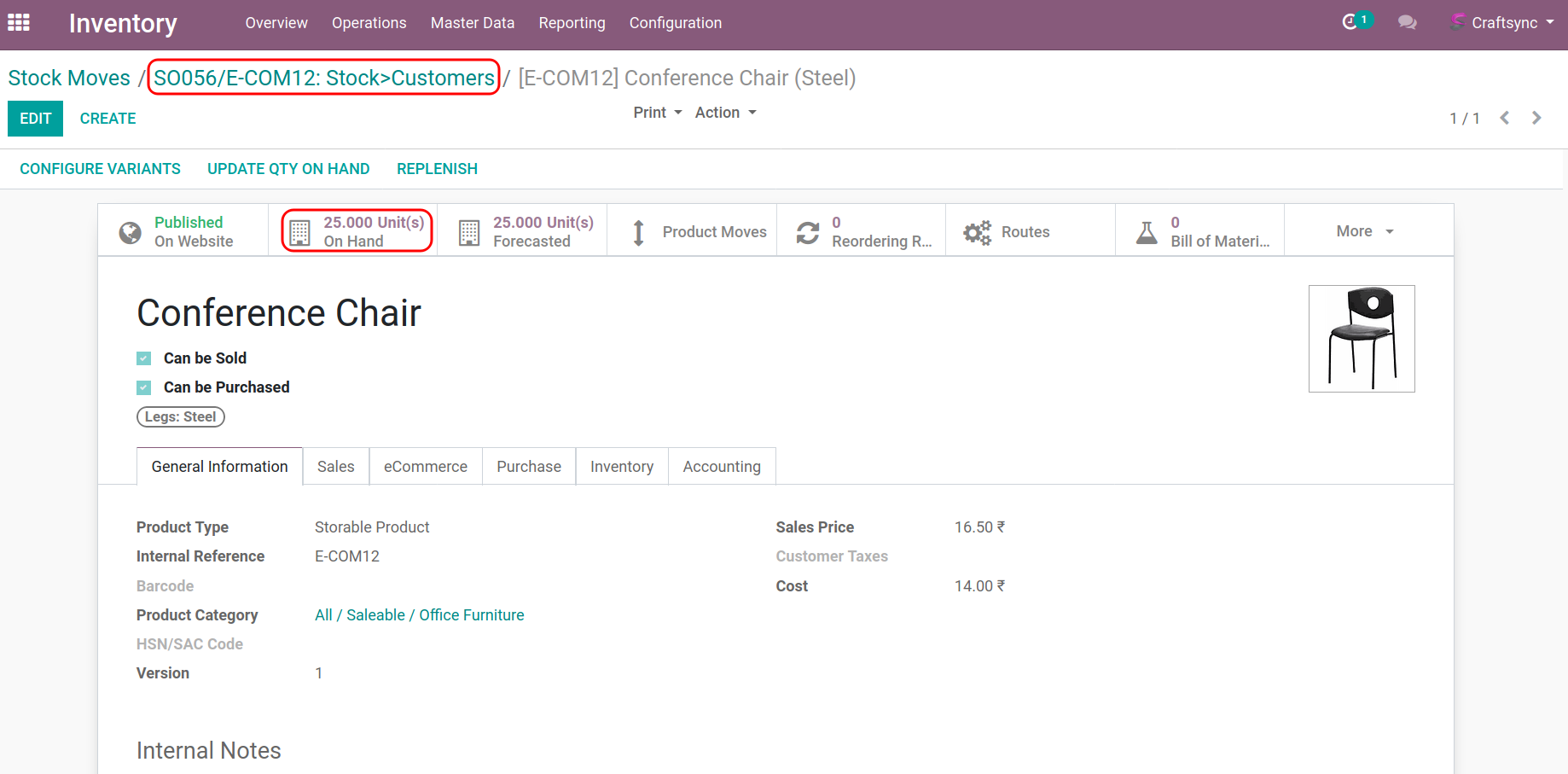1568x774 pixels.
Task: Click the Conference Chair product image
Action: [1362, 339]
